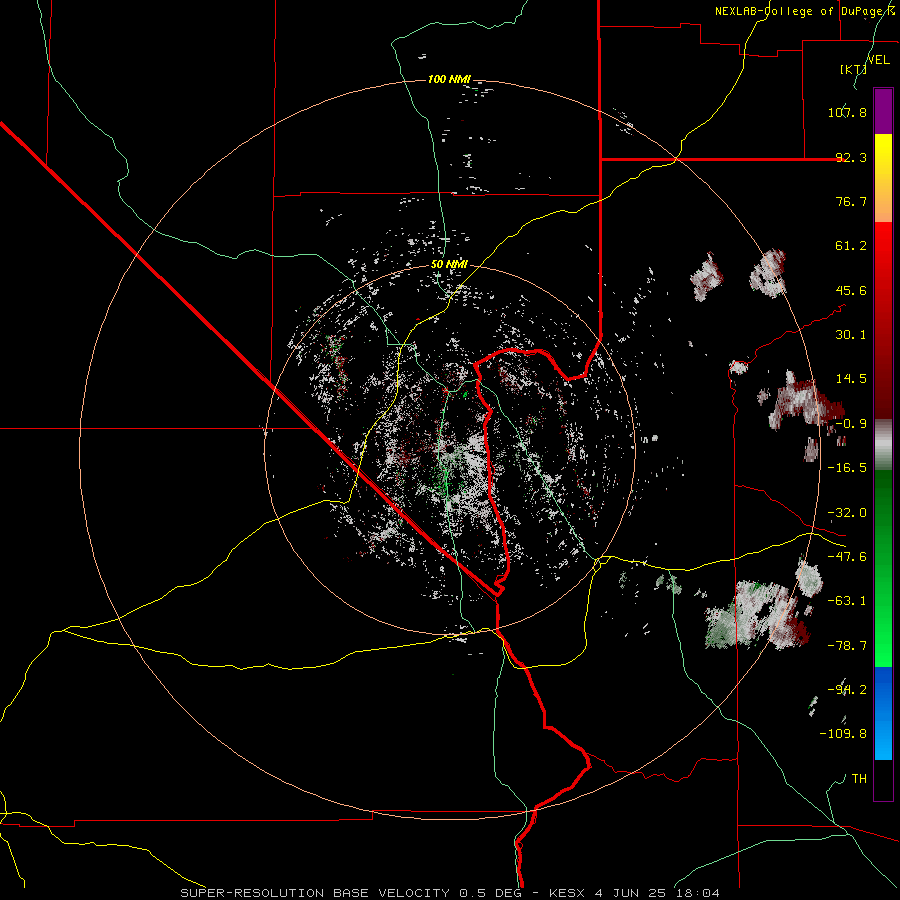
Task: Click the 50 NMI range ring label
Action: click(x=449, y=265)
